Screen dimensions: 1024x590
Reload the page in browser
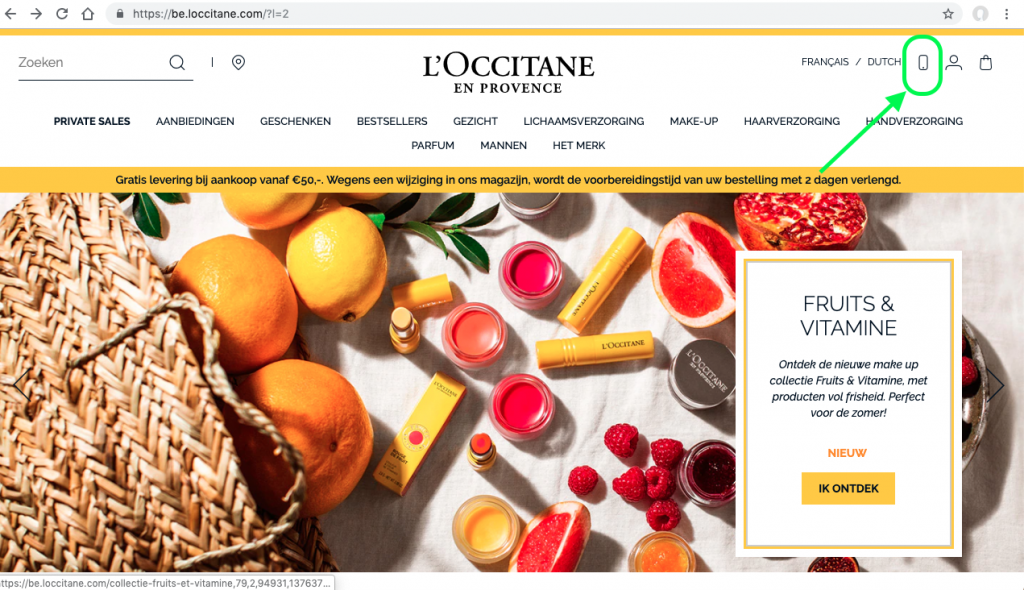(x=61, y=14)
